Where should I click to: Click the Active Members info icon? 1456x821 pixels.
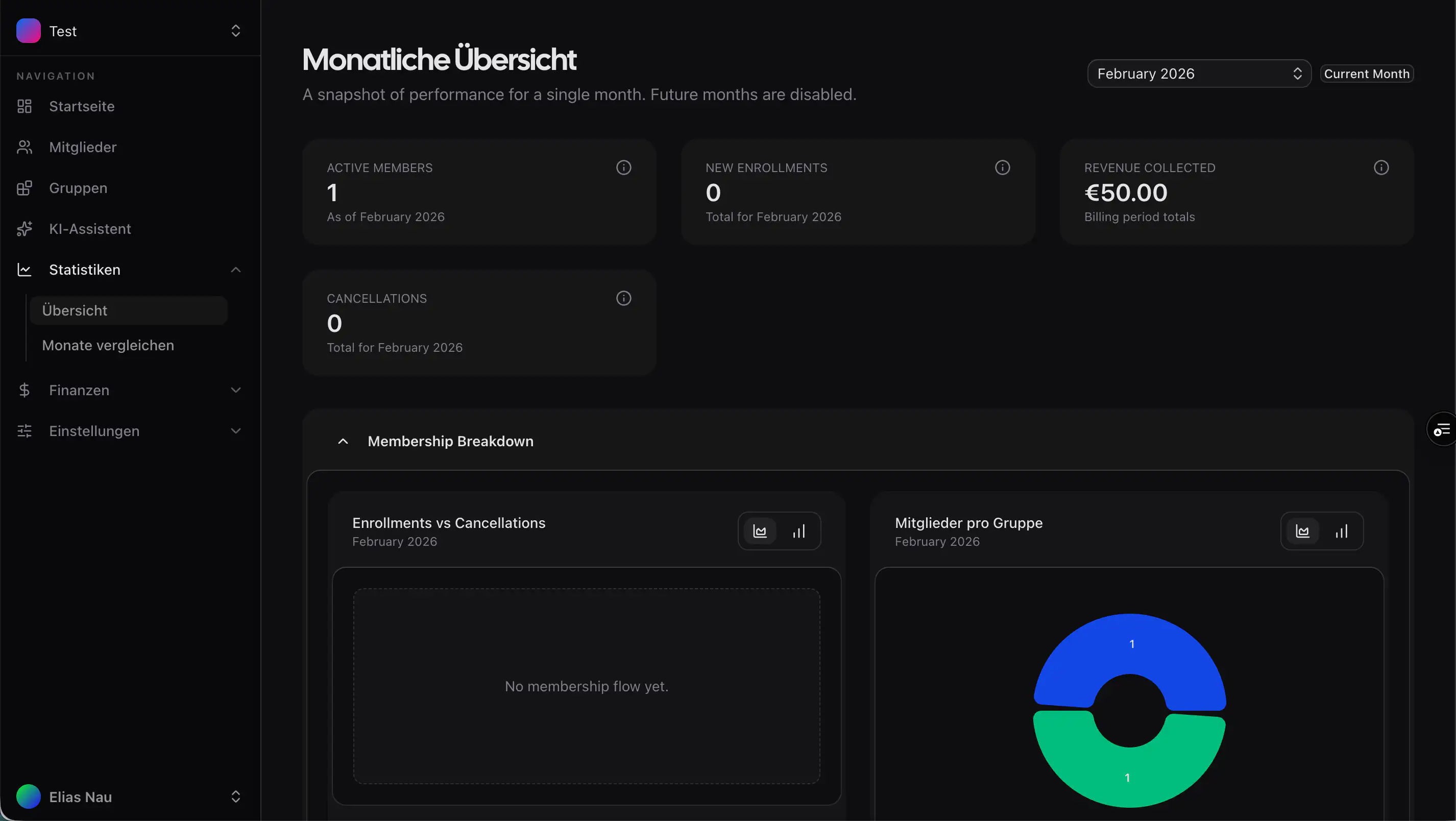click(x=623, y=167)
